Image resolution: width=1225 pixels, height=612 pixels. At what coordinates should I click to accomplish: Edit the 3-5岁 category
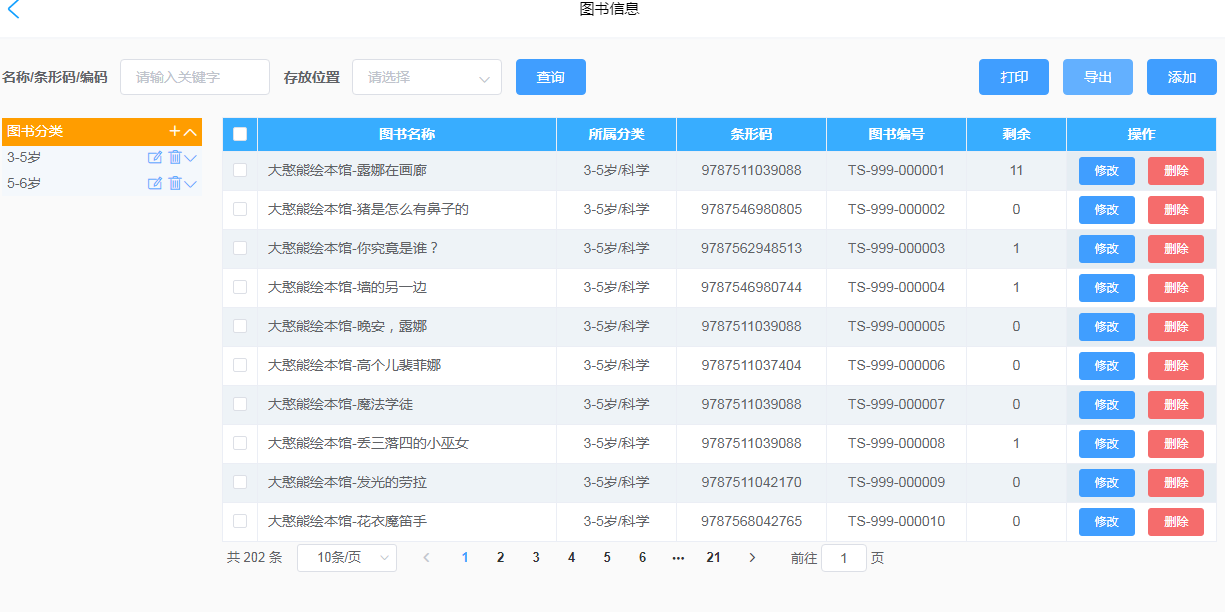(155, 157)
